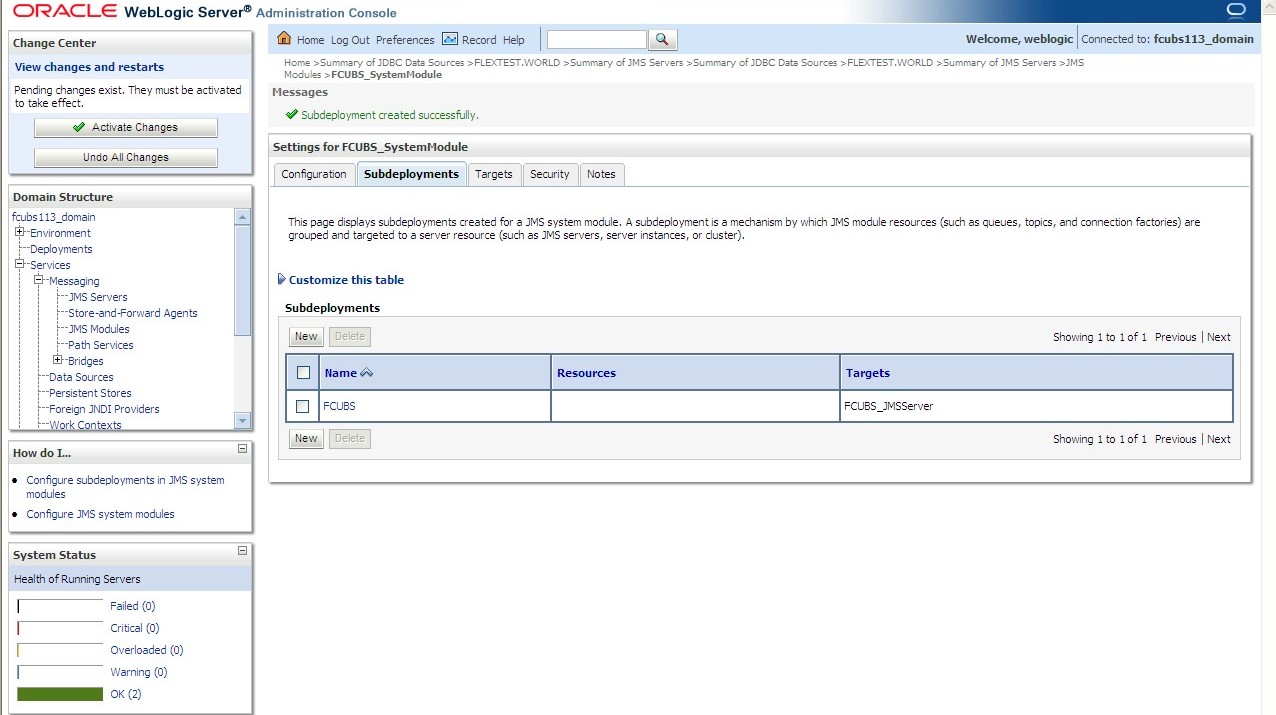Open the Notes tab
Viewport: 1276px width, 715px height.
coord(601,174)
